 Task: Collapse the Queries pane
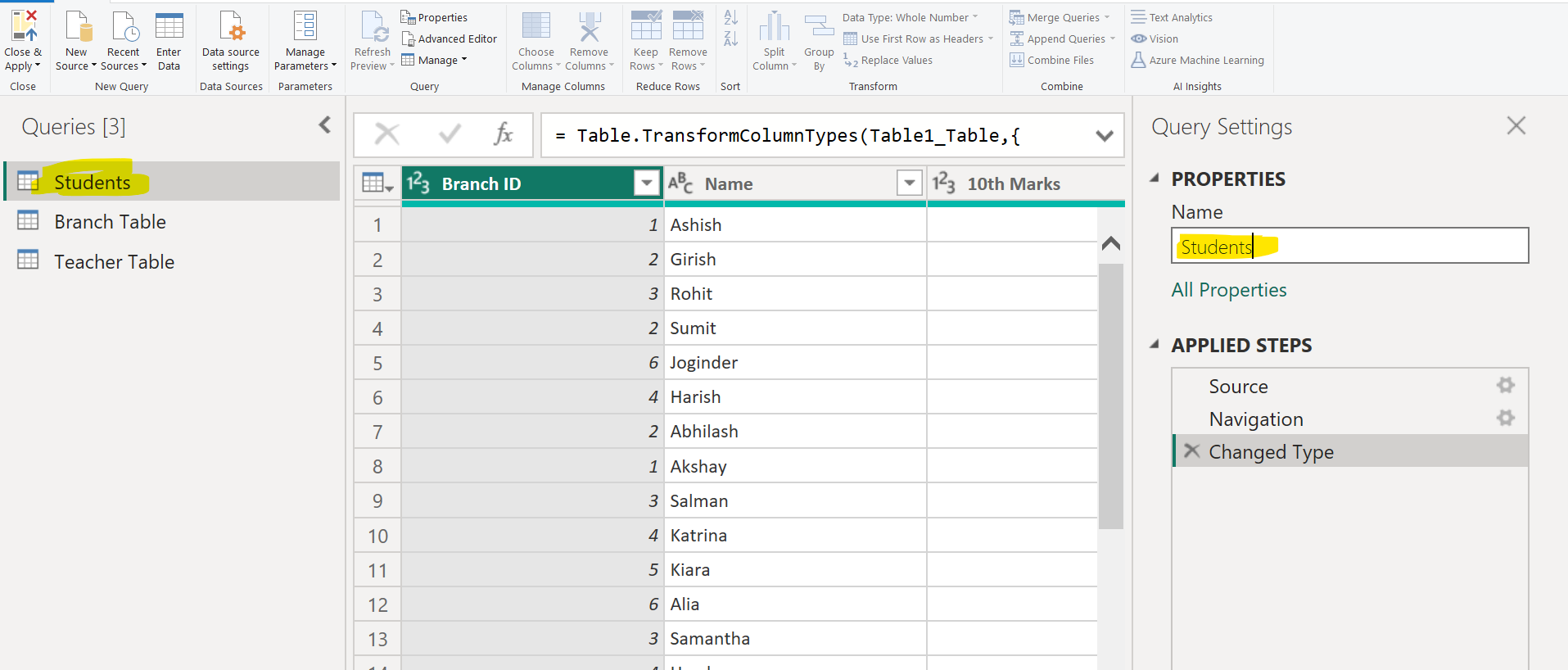[325, 125]
